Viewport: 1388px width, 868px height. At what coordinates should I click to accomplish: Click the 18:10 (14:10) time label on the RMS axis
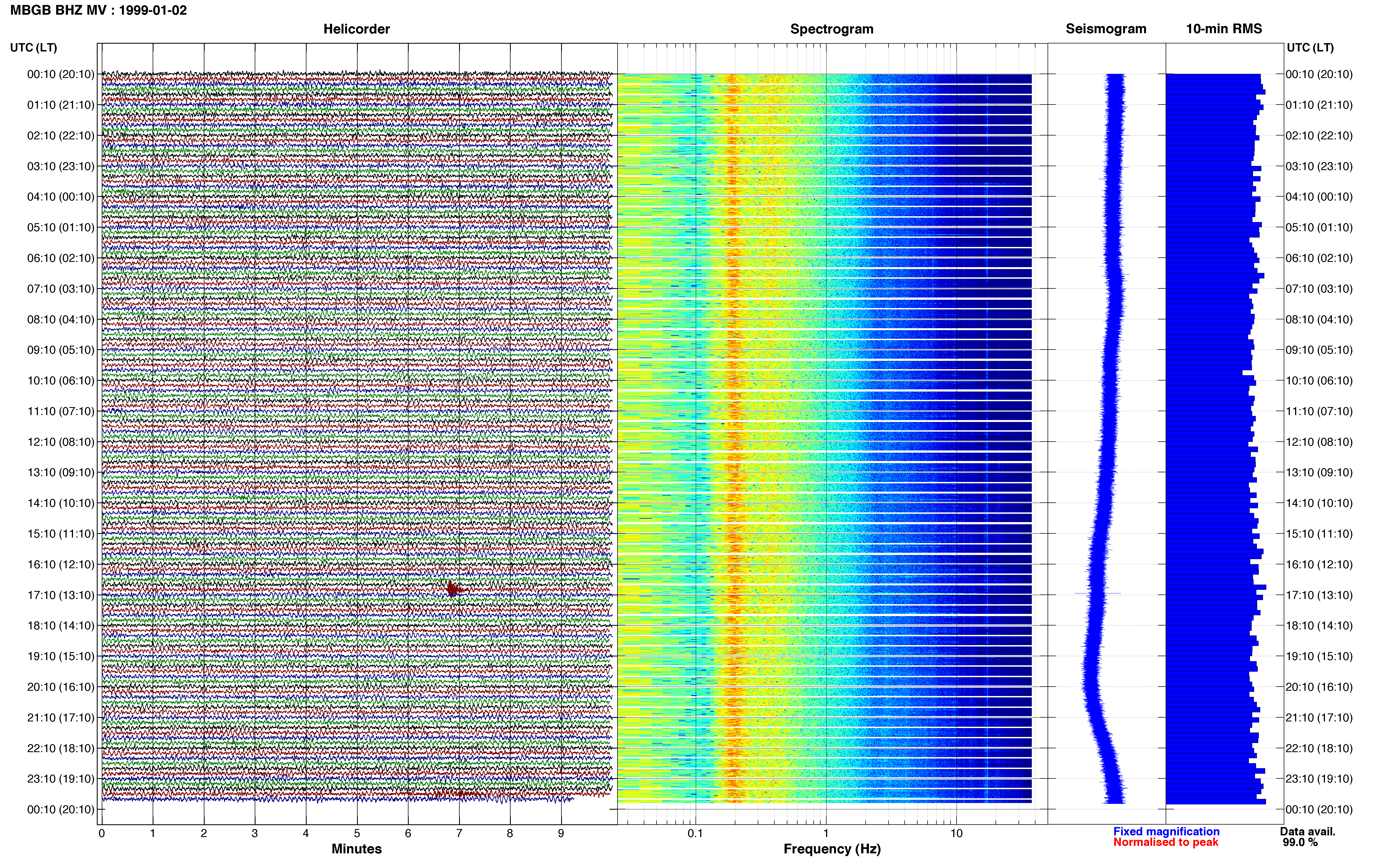point(1319,626)
